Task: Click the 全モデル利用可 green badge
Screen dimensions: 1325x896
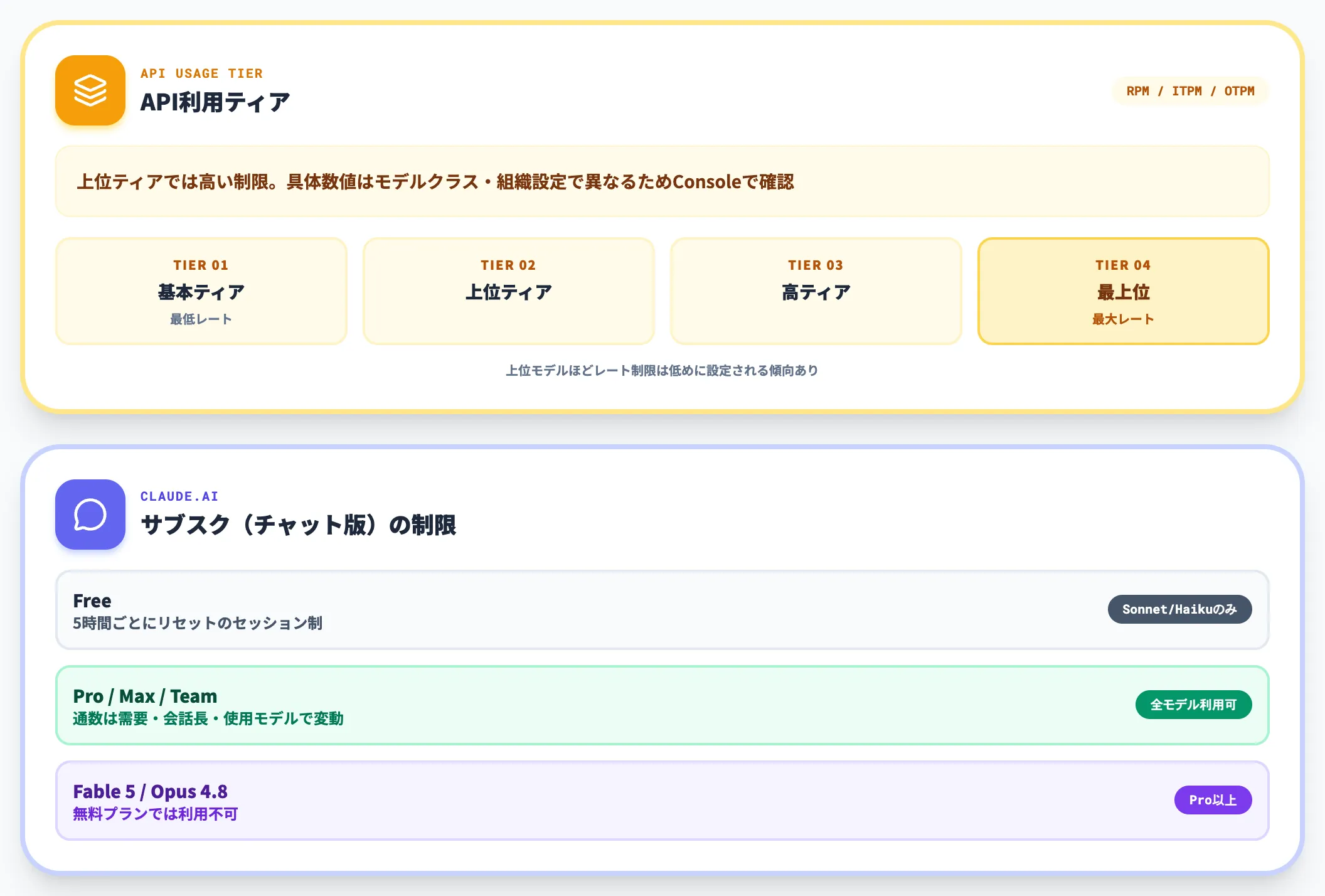Action: click(1193, 705)
